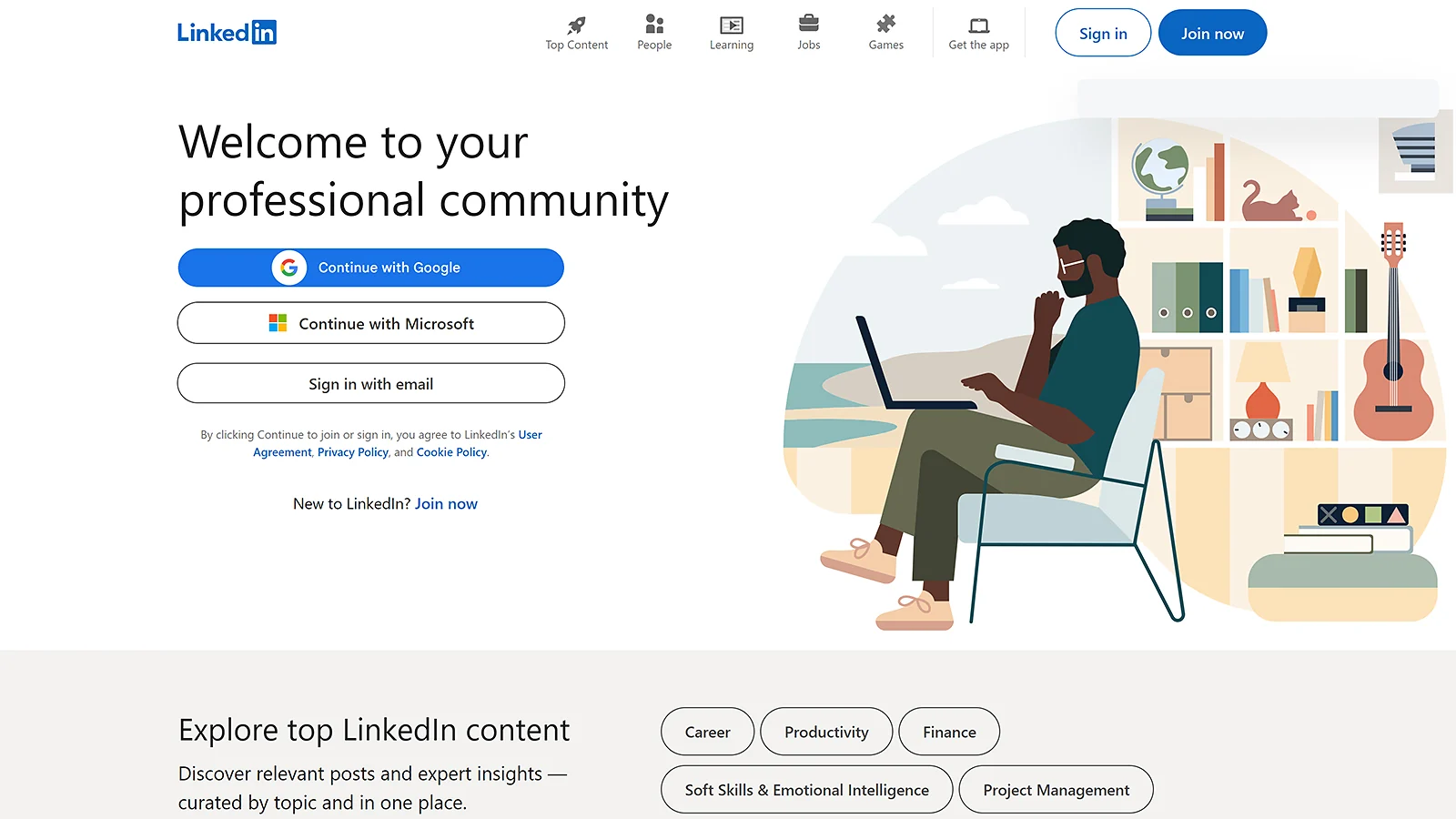Click the Google logo icon
The image size is (1456, 819).
coord(289,268)
